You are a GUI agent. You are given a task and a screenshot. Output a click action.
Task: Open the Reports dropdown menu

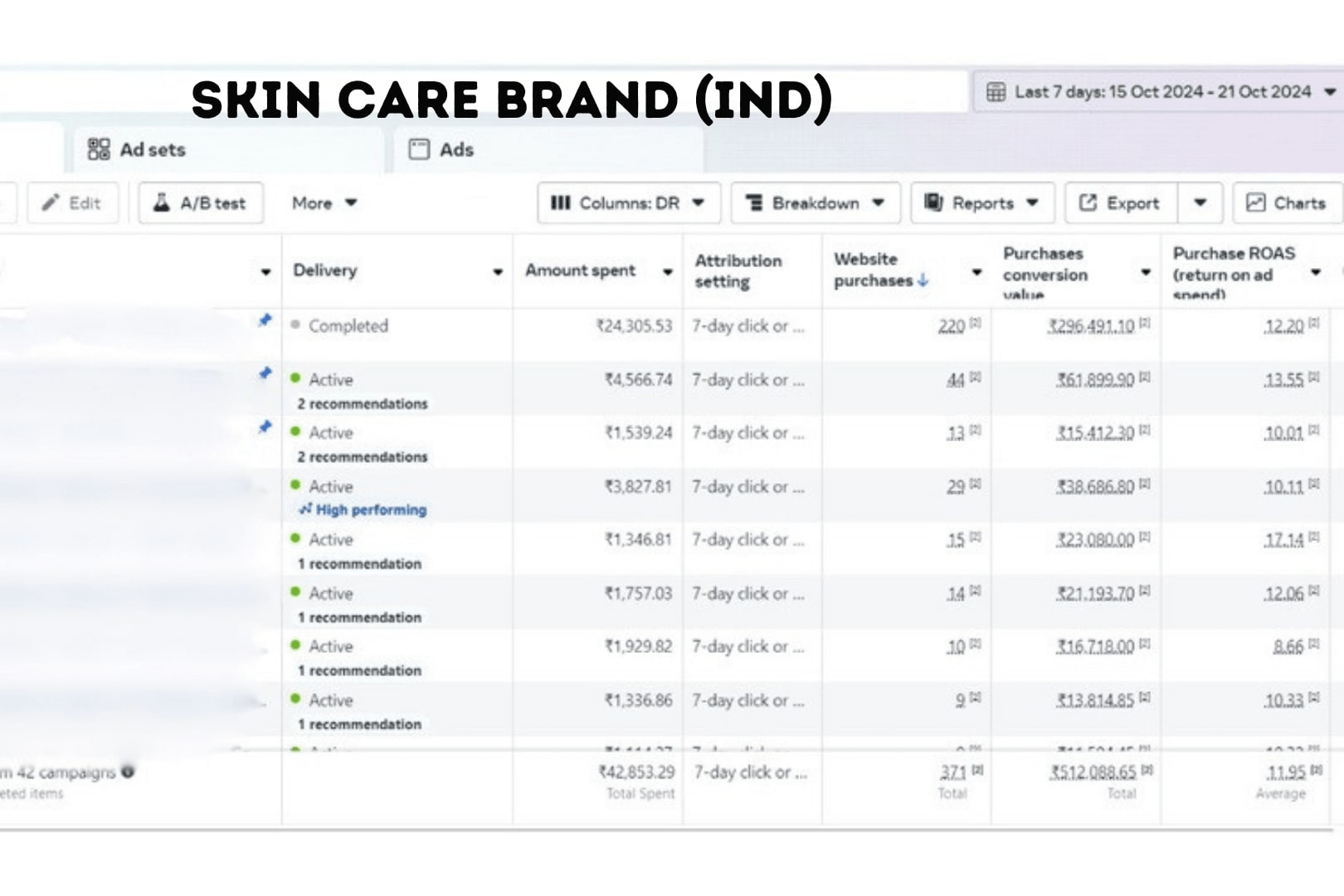982,203
